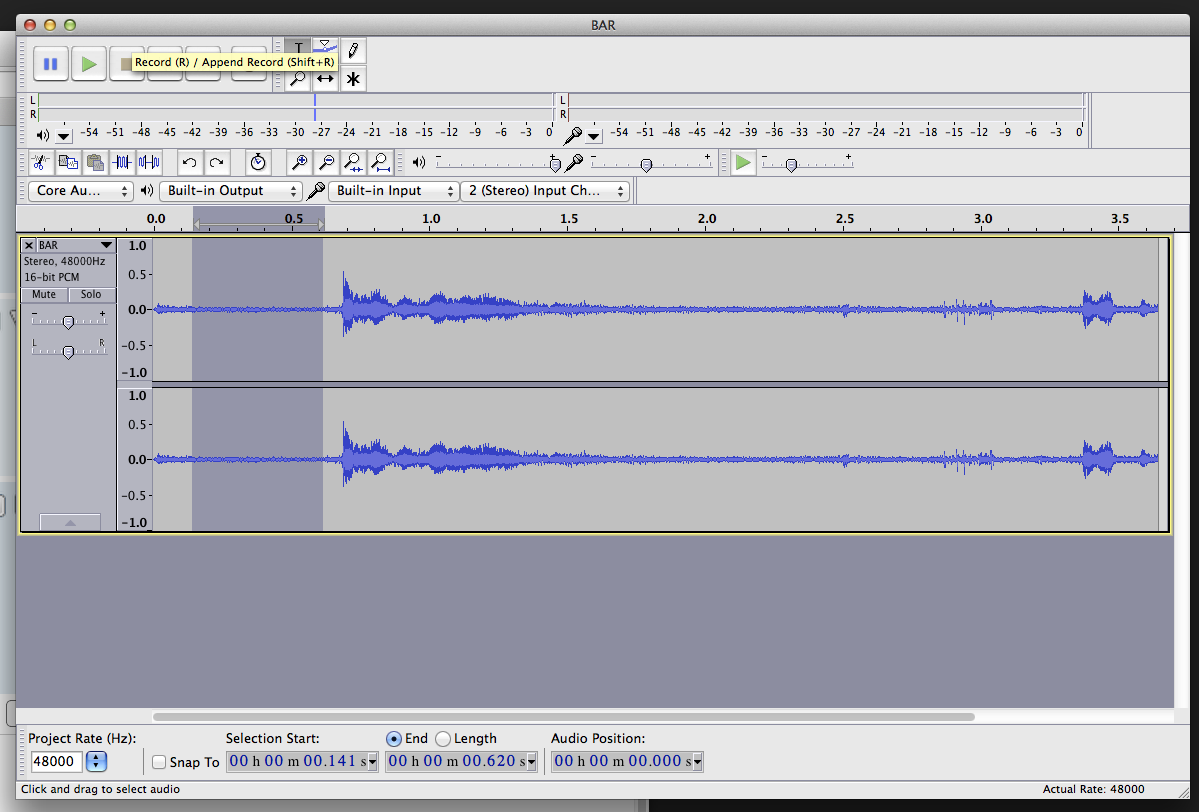
Task: Click the speaker icon beside Built-in Output
Action: 147,190
